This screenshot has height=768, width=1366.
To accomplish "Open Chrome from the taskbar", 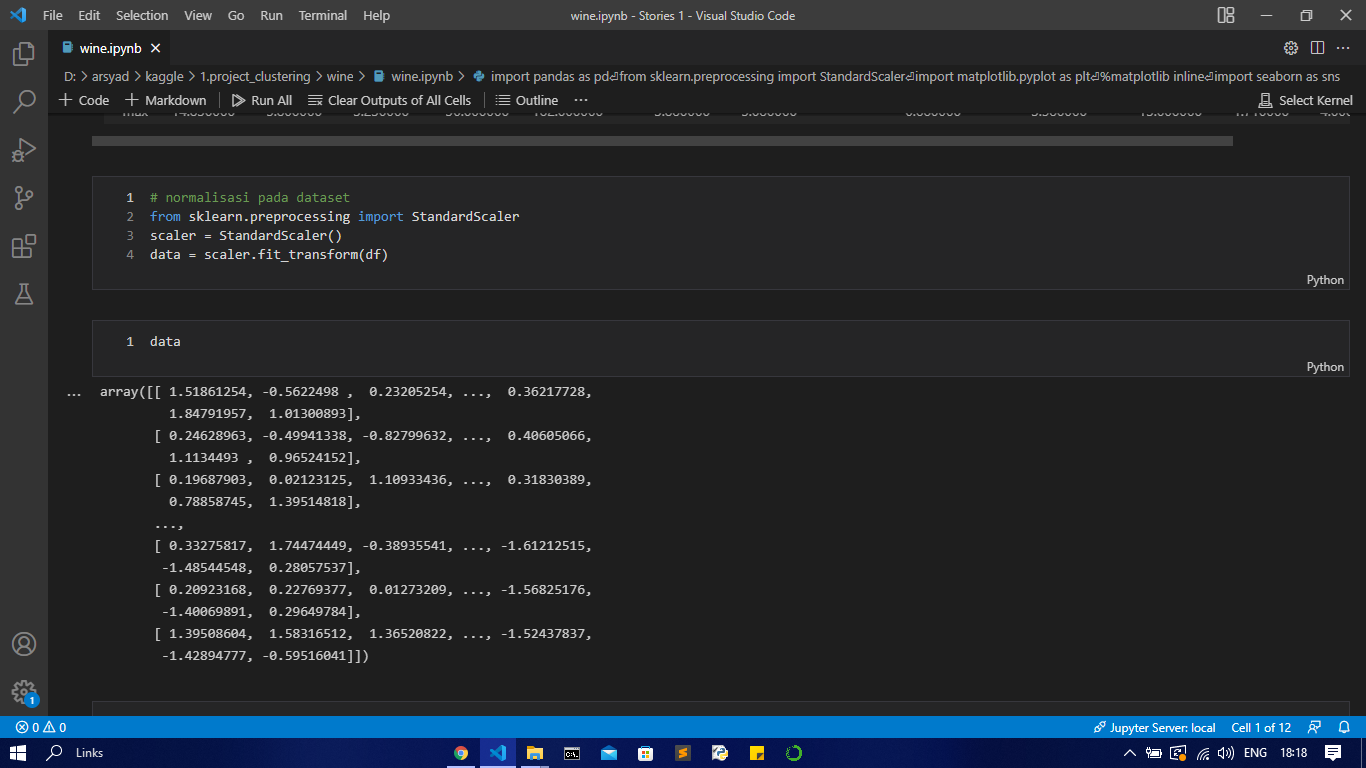I will [x=460, y=753].
